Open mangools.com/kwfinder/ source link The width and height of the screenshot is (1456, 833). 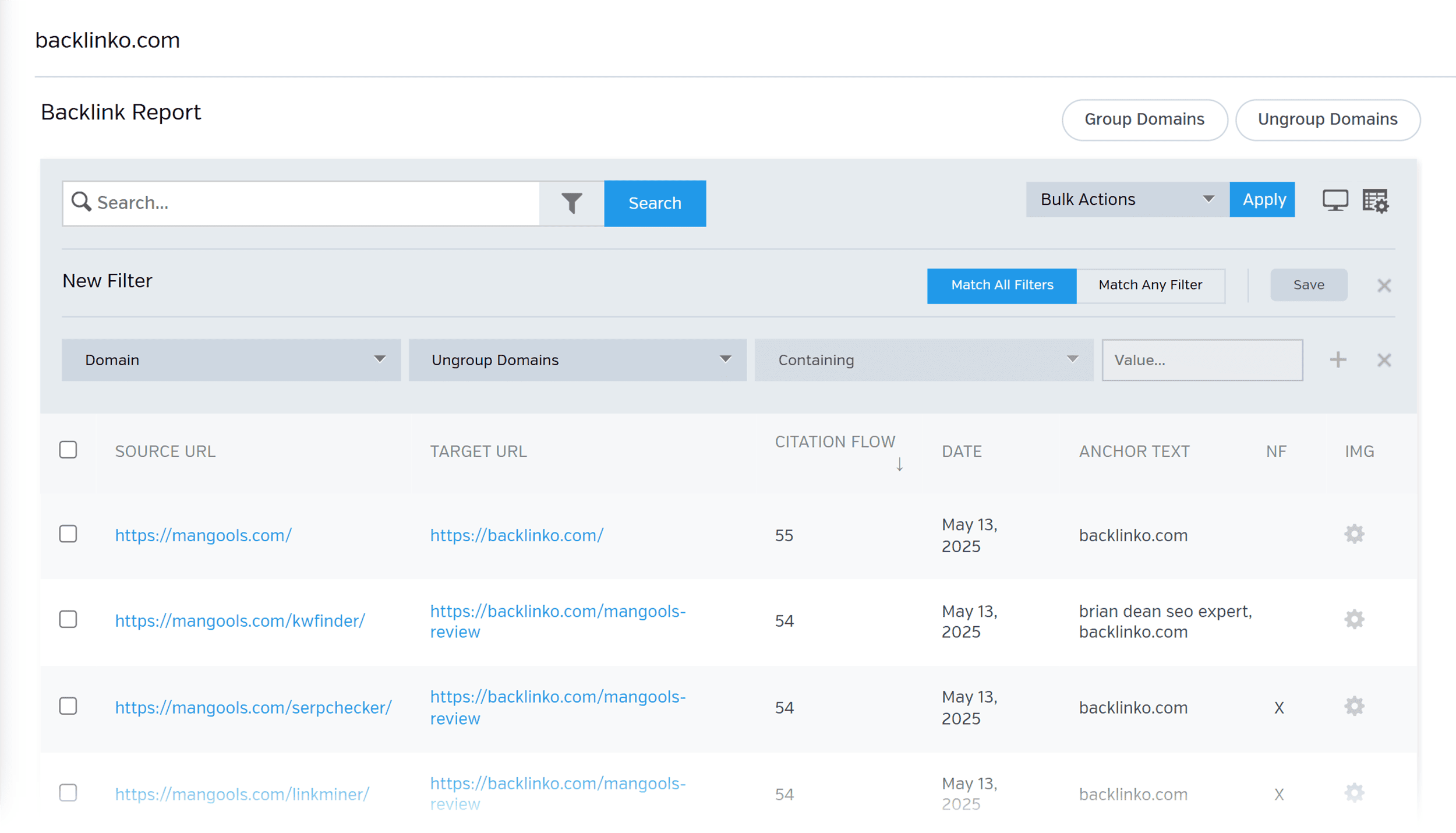240,620
